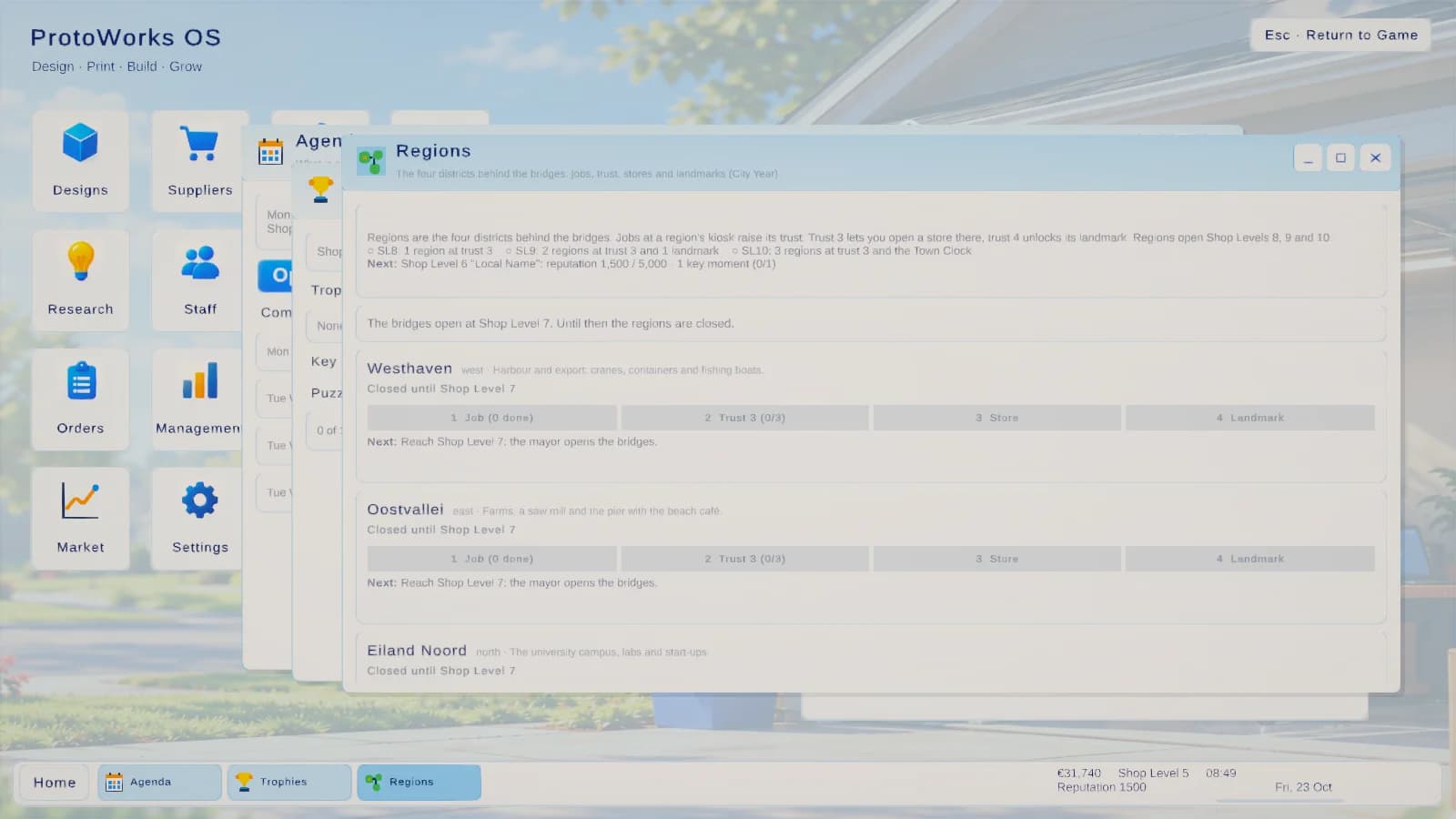Click Westhaven's Store step
Screen dimensions: 1456x819
(x=997, y=418)
